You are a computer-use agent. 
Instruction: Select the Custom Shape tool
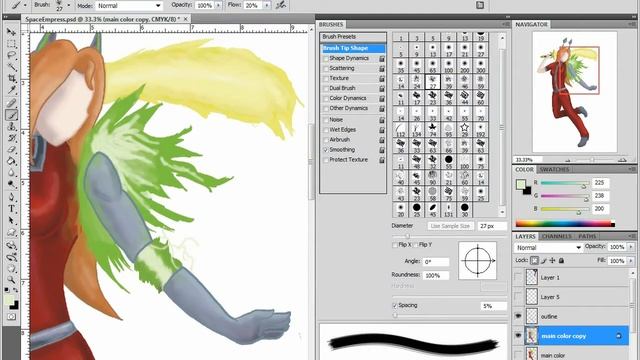(x=11, y=233)
